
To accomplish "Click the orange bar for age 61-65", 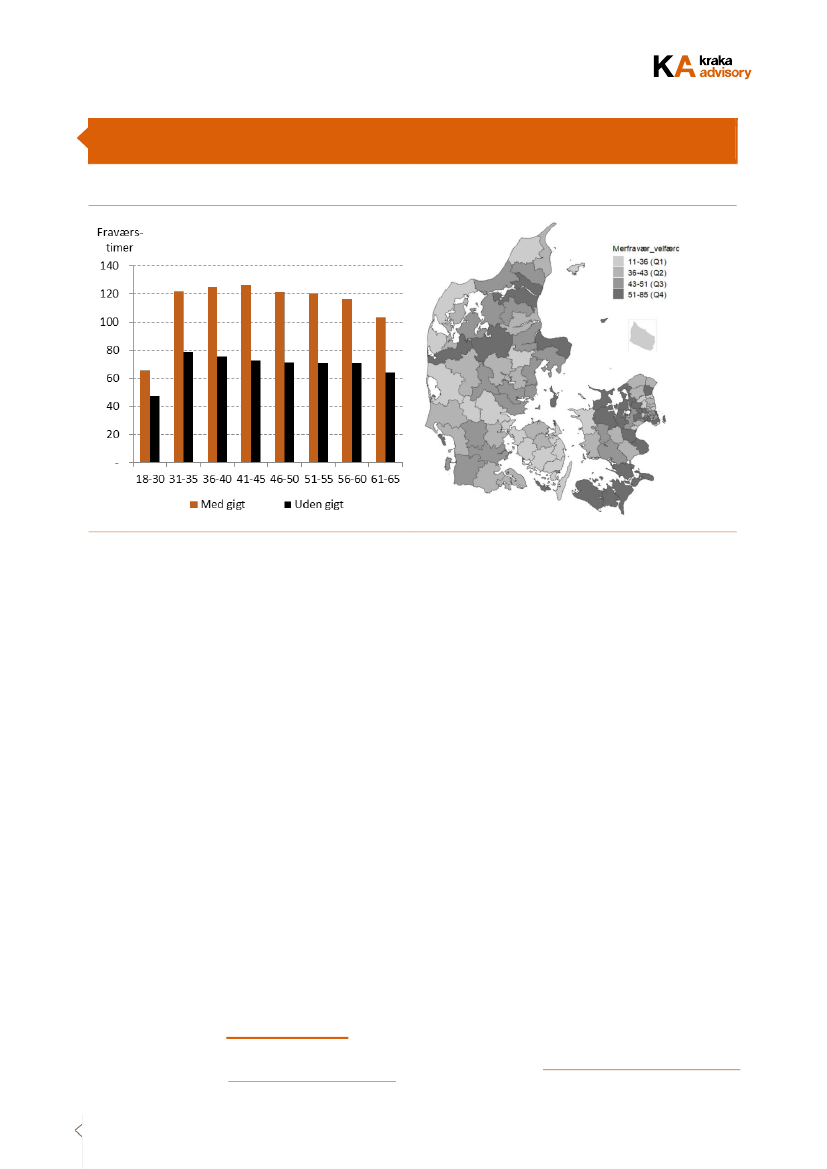I will (x=380, y=390).
